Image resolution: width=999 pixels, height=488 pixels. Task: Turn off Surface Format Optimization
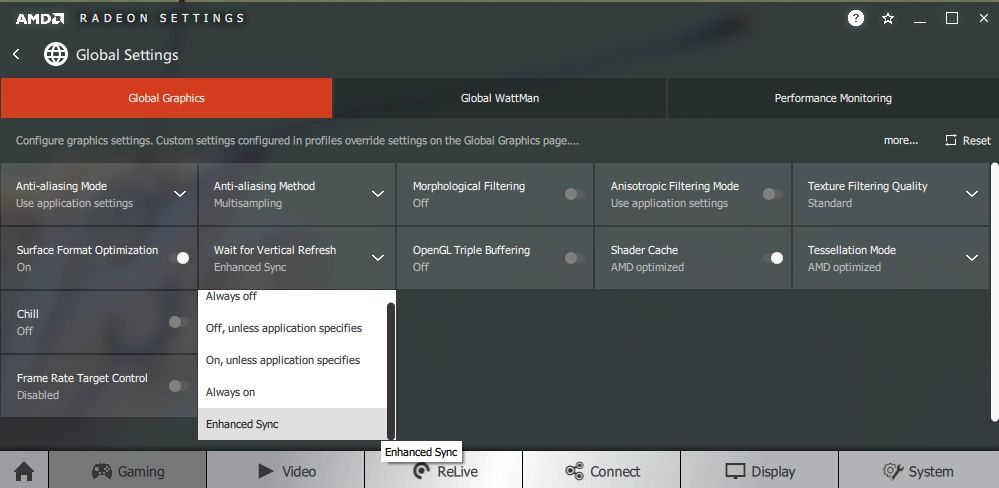(x=180, y=258)
